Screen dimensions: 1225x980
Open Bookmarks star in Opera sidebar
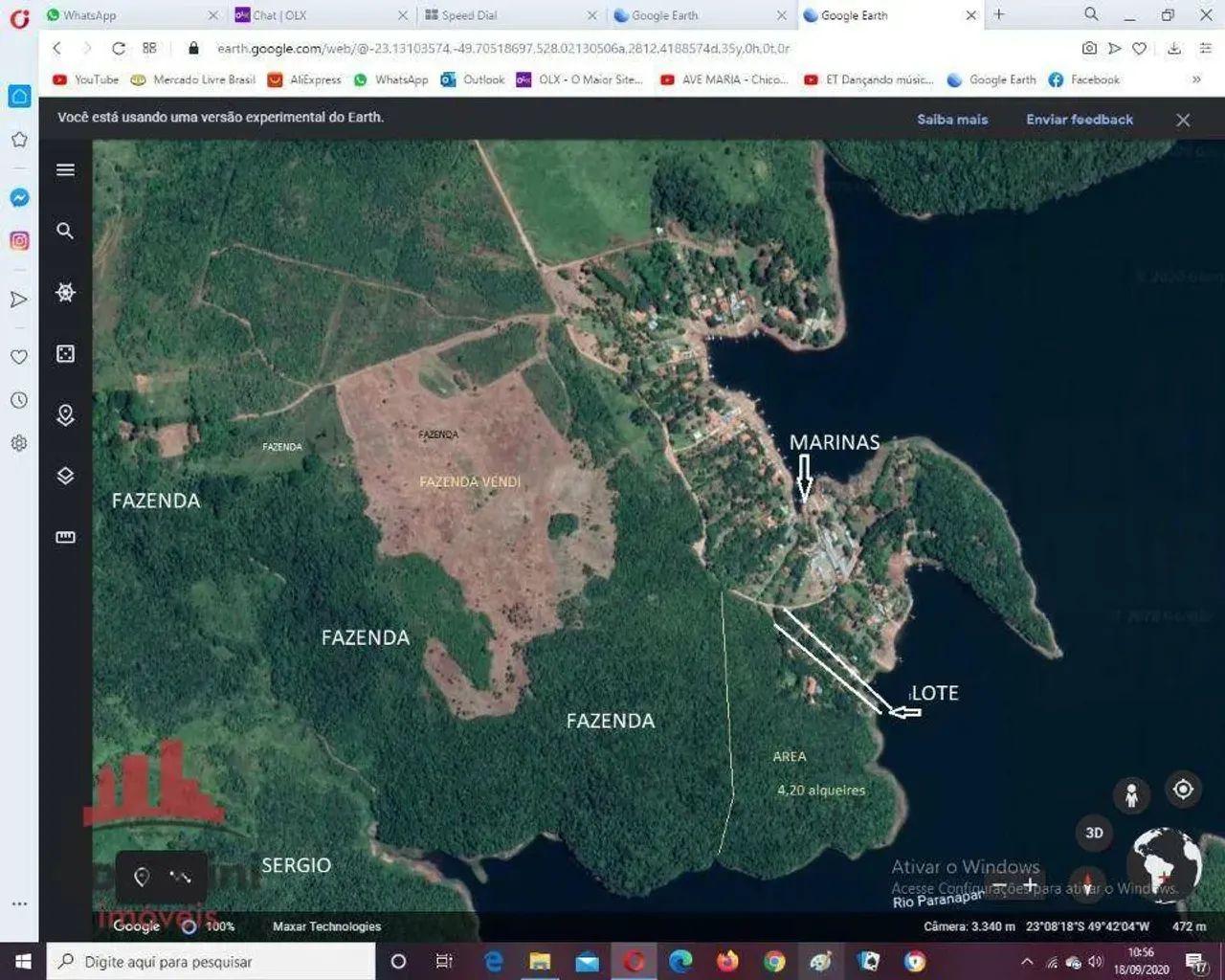pos(19,140)
